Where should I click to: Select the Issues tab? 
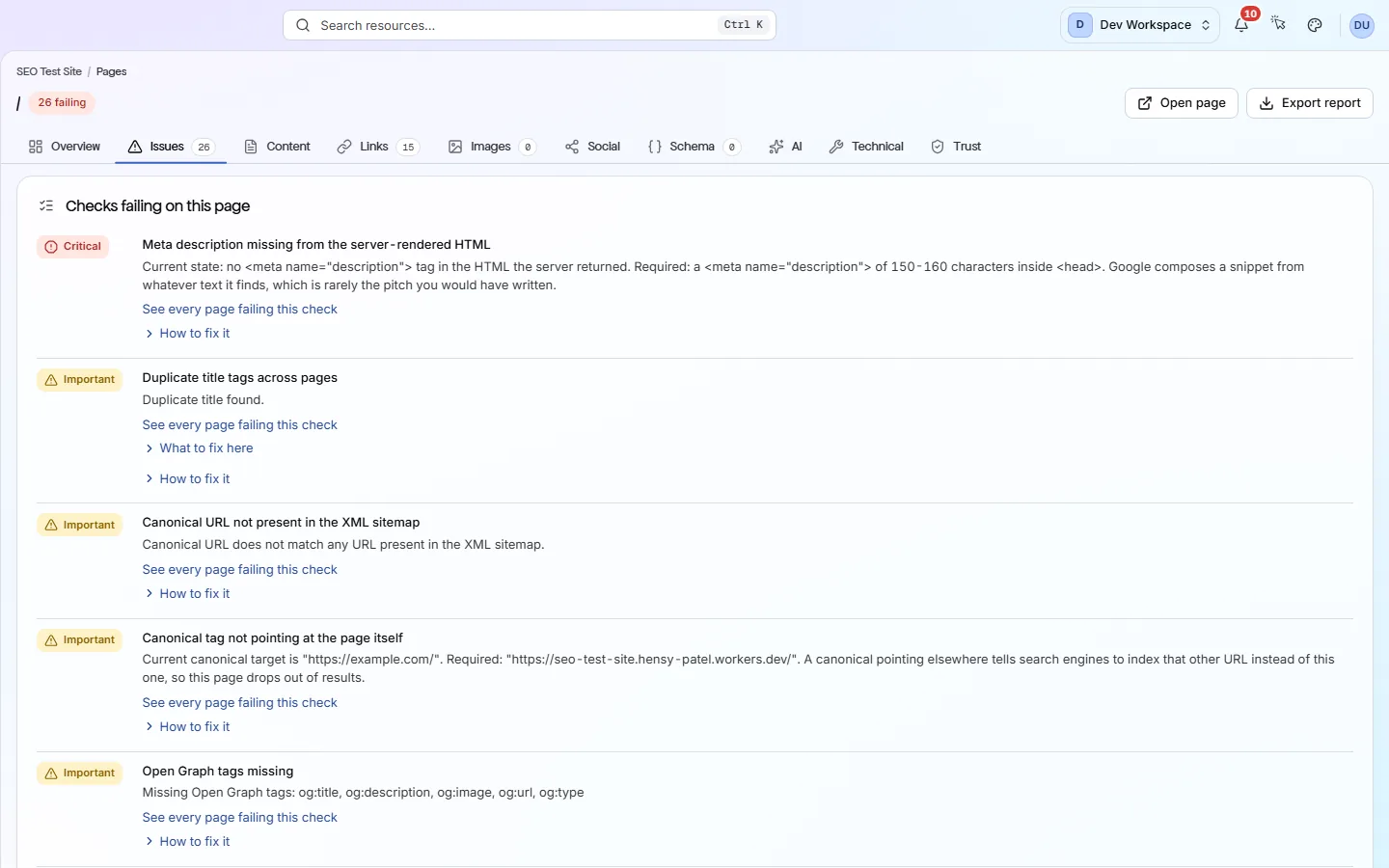click(x=171, y=147)
